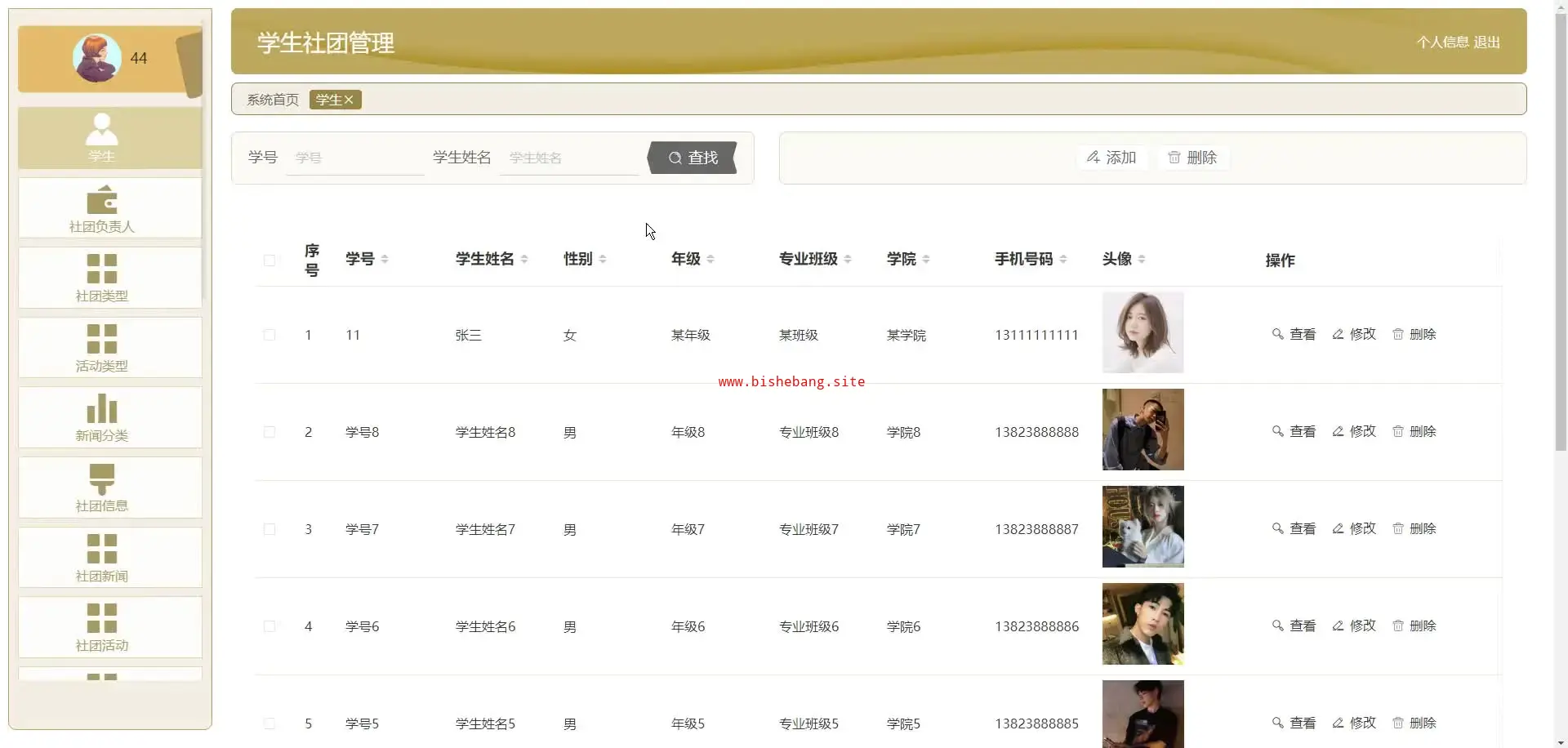Sort table by 学号 column arrows
This screenshot has height=748, width=1568.
click(385, 259)
